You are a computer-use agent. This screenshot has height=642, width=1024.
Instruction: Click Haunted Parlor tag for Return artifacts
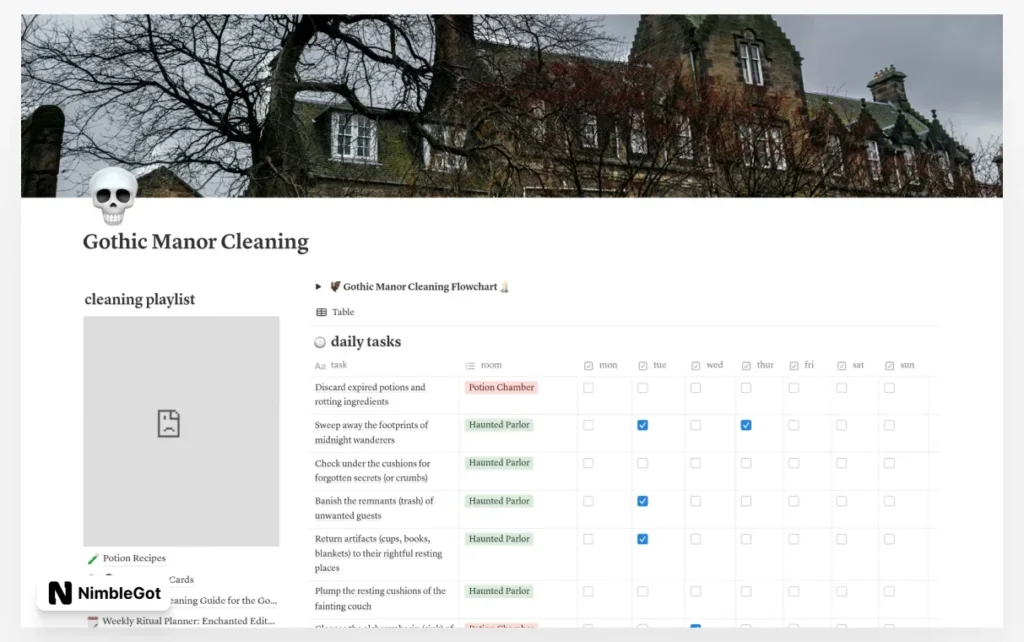click(x=499, y=539)
